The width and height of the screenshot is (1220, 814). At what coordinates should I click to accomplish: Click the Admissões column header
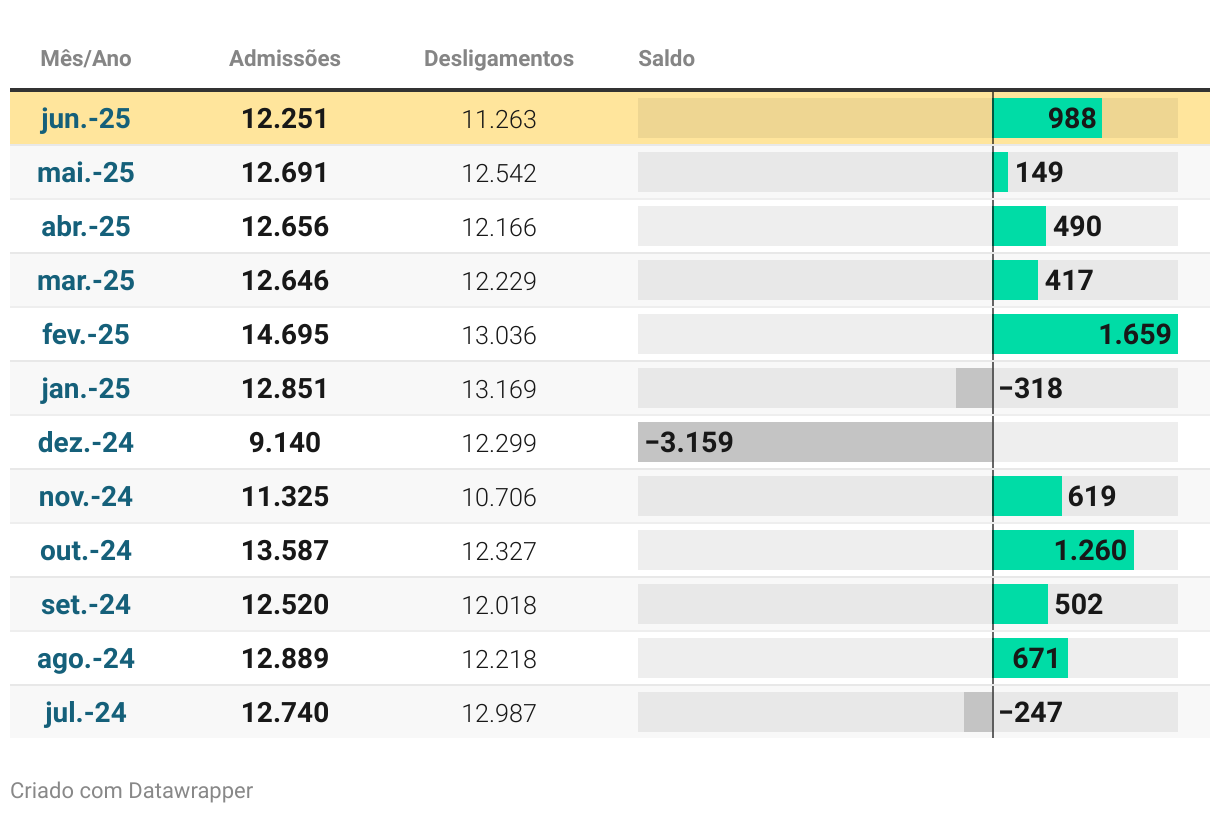click(x=285, y=59)
